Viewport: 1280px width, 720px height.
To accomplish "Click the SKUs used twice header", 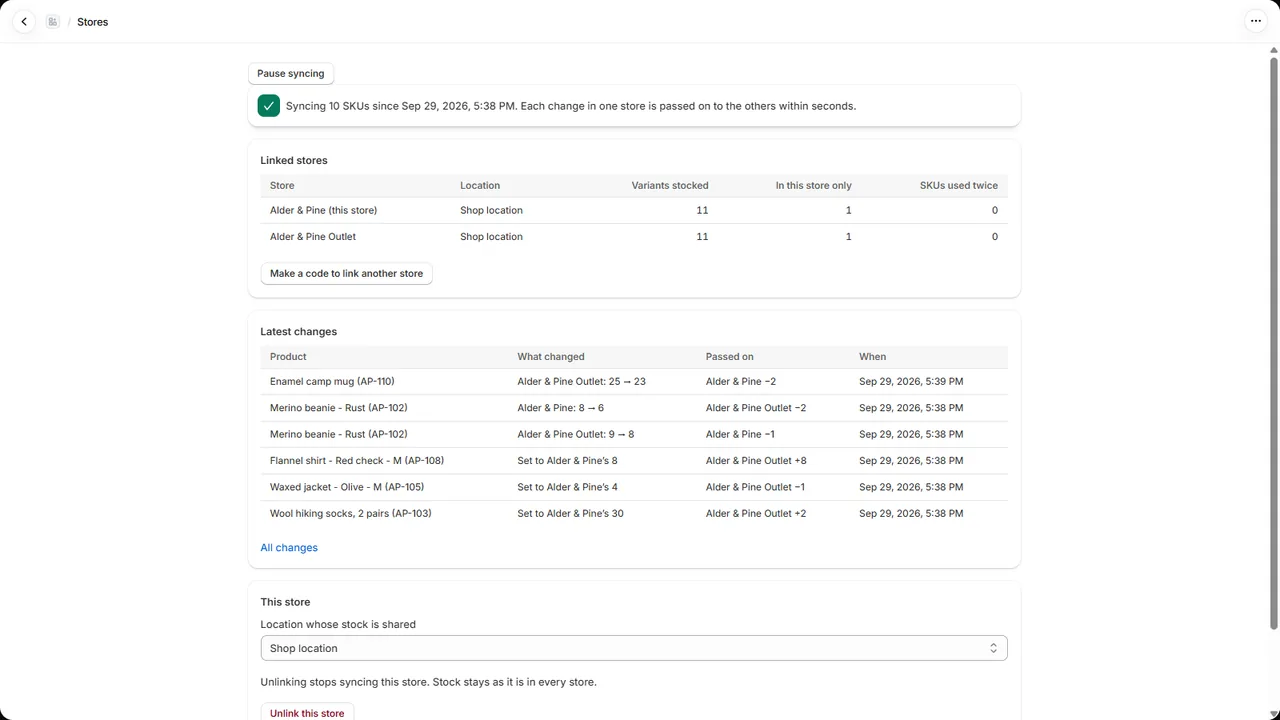I will 959,185.
